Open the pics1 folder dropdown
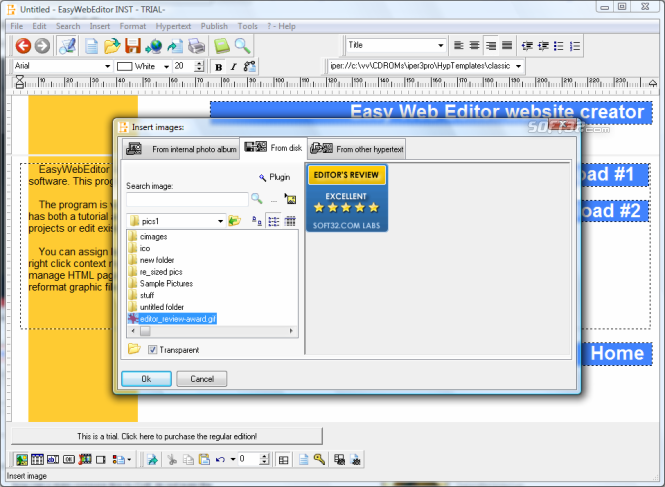 click(x=220, y=221)
